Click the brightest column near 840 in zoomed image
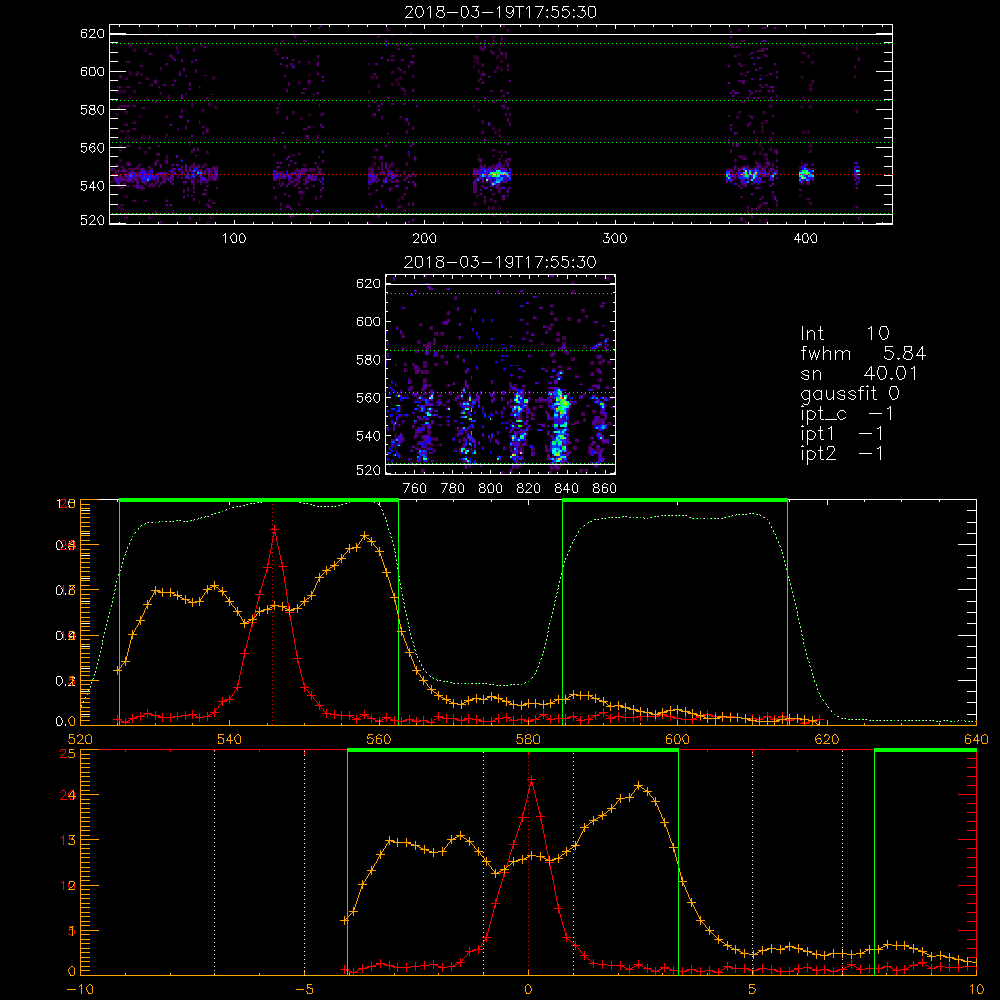 [559, 424]
